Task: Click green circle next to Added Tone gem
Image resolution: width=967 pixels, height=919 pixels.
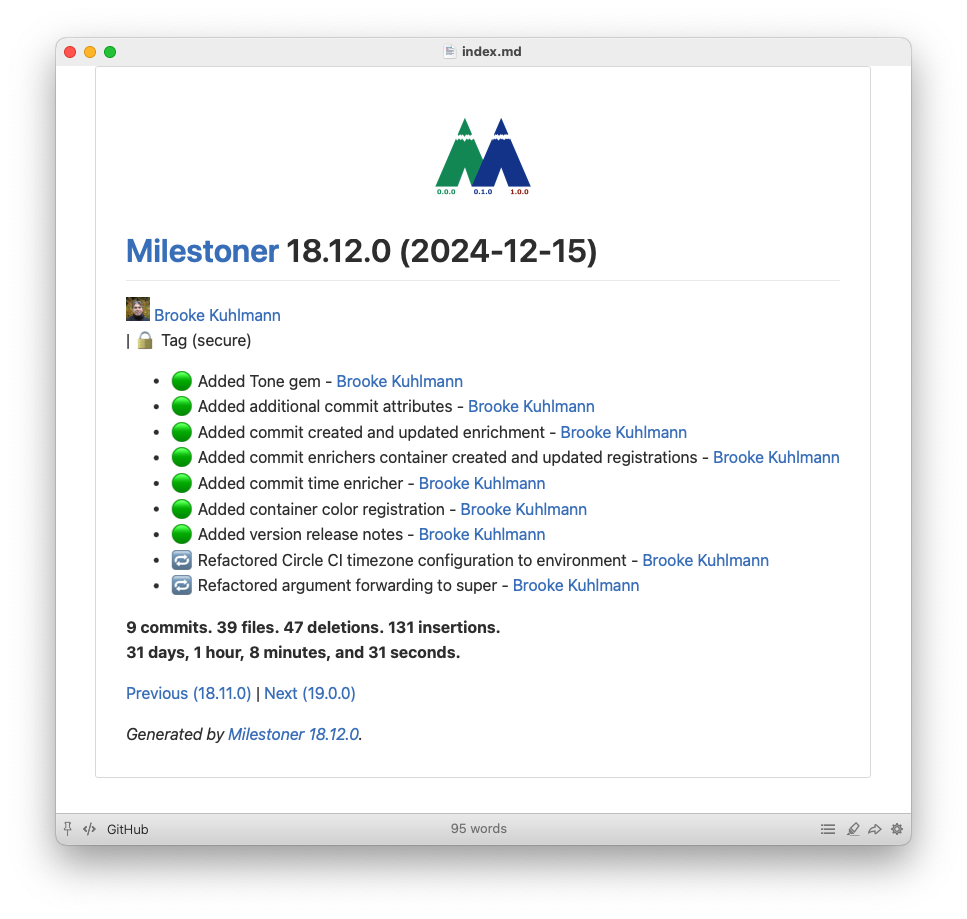Action: (181, 381)
